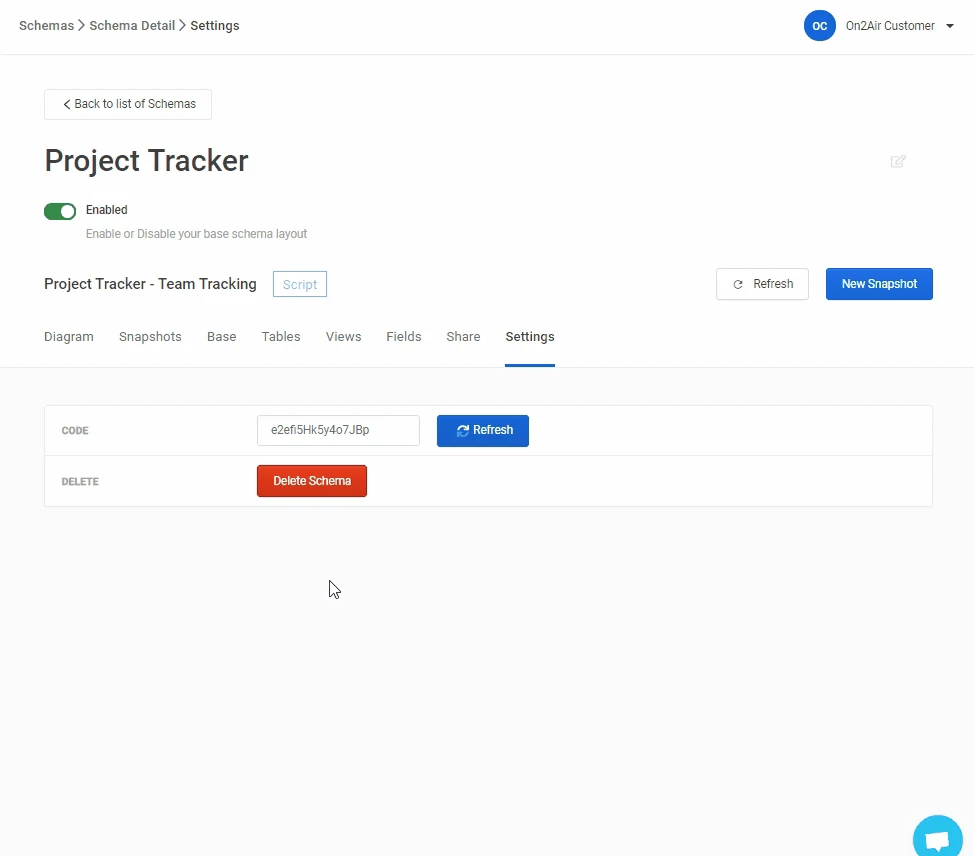The image size is (974, 856).
Task: Go to the Base tab
Action: [x=221, y=337]
